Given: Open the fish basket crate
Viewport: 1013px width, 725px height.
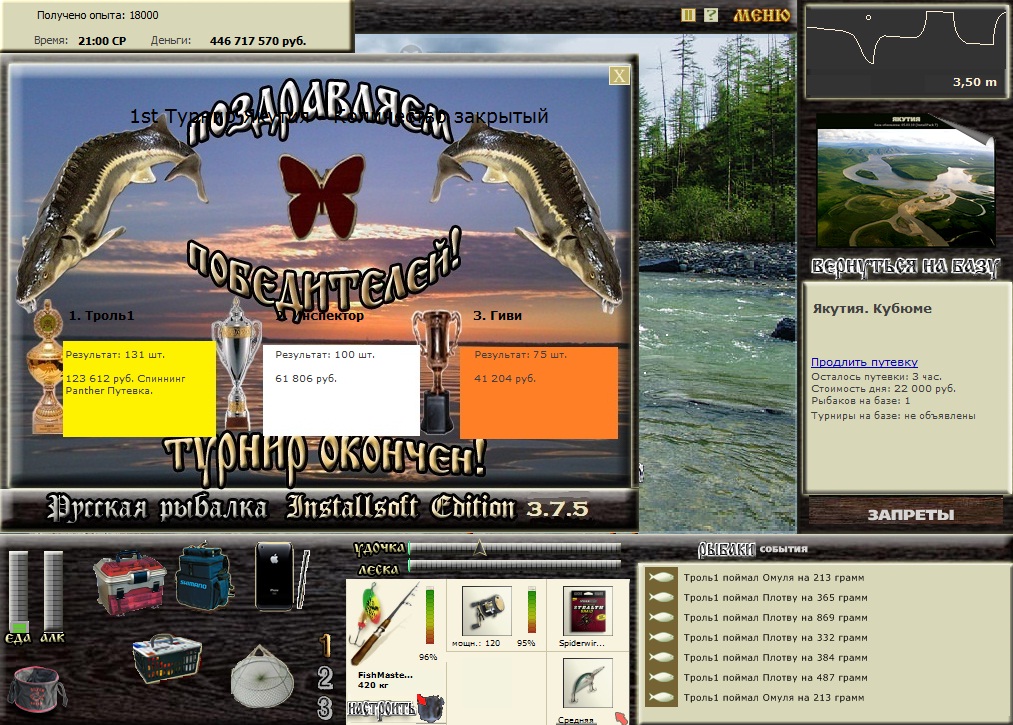Looking at the screenshot, I should 167,658.
